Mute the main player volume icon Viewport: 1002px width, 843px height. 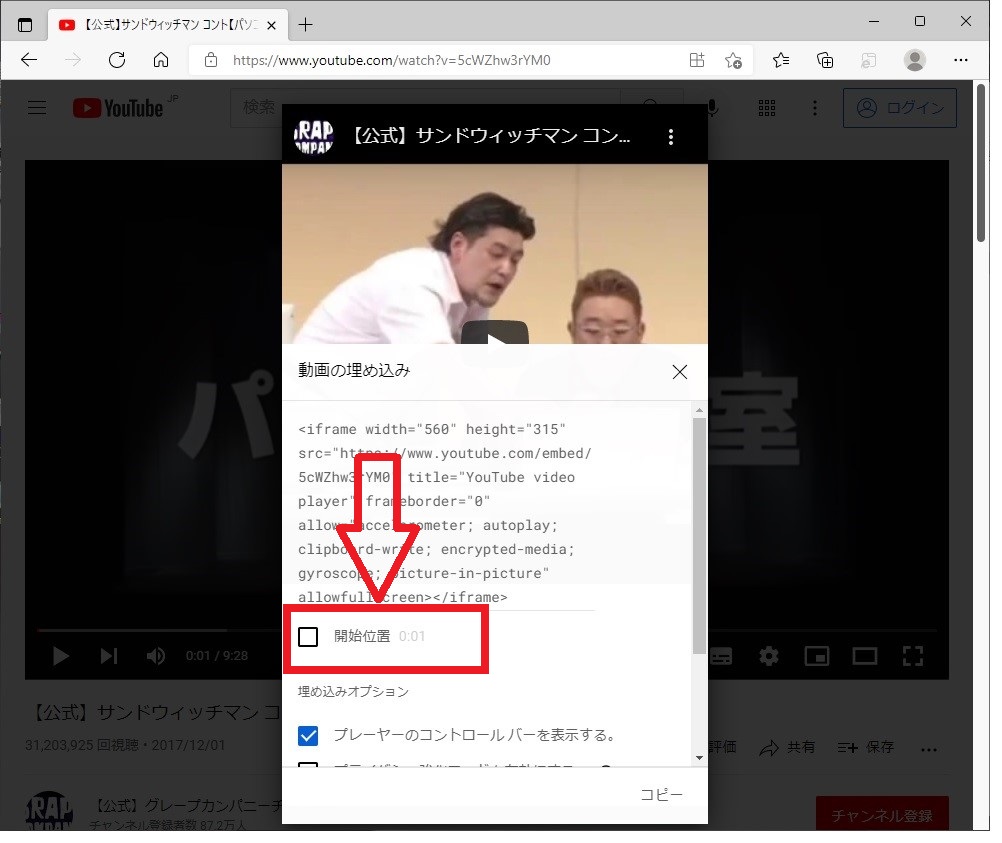click(156, 656)
